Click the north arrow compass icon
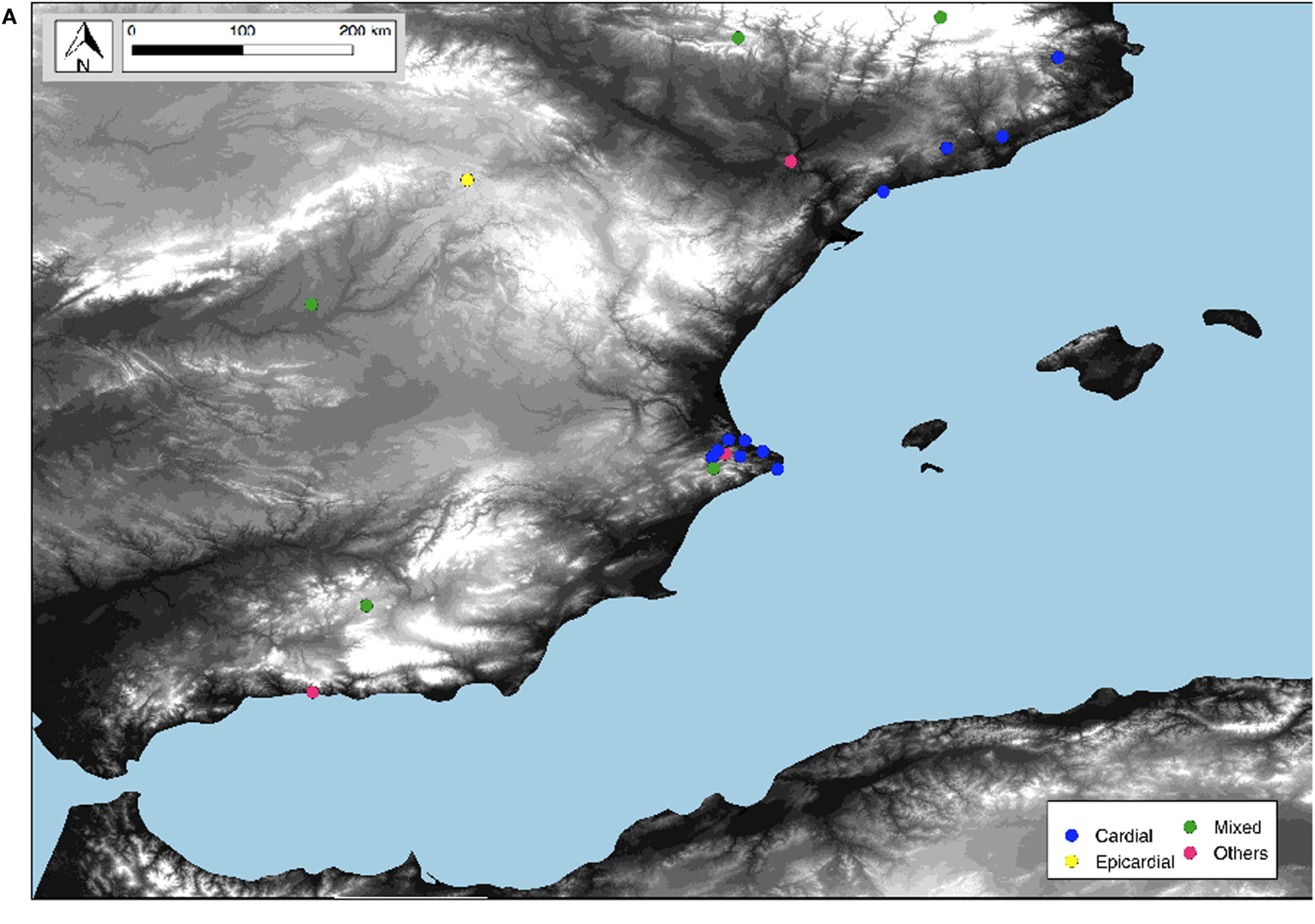This screenshot has height=924, width=1315. 83,46
